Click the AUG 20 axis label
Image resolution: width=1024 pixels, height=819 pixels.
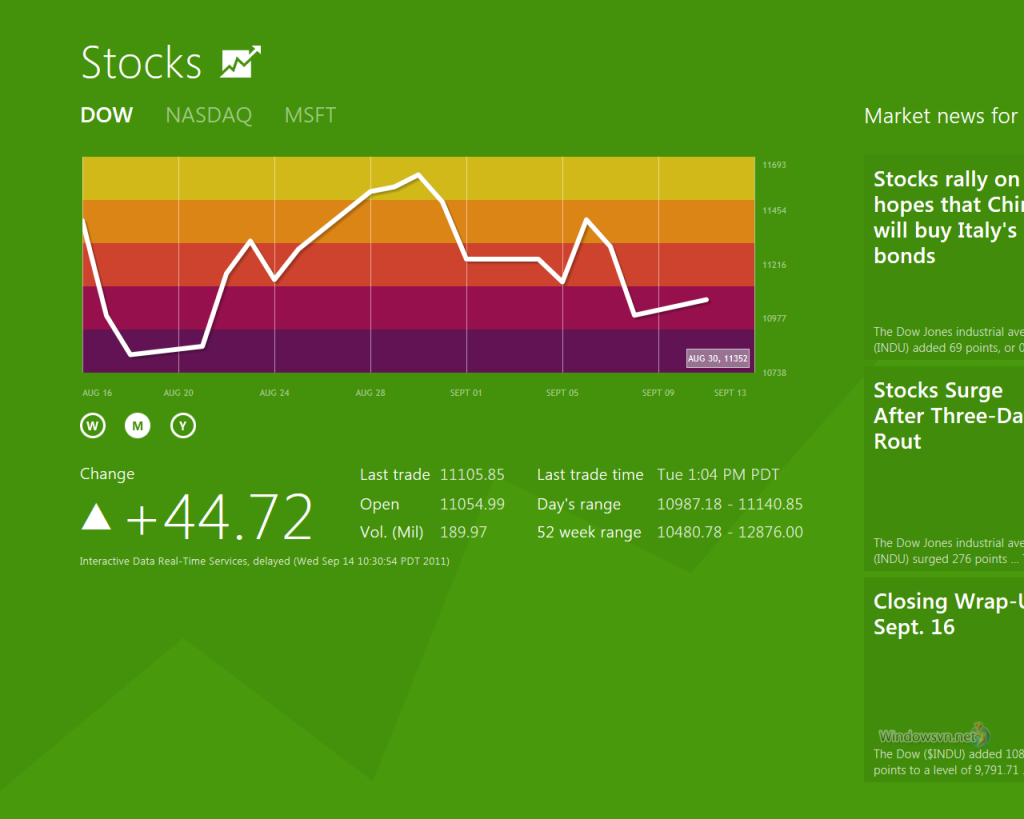(x=178, y=393)
